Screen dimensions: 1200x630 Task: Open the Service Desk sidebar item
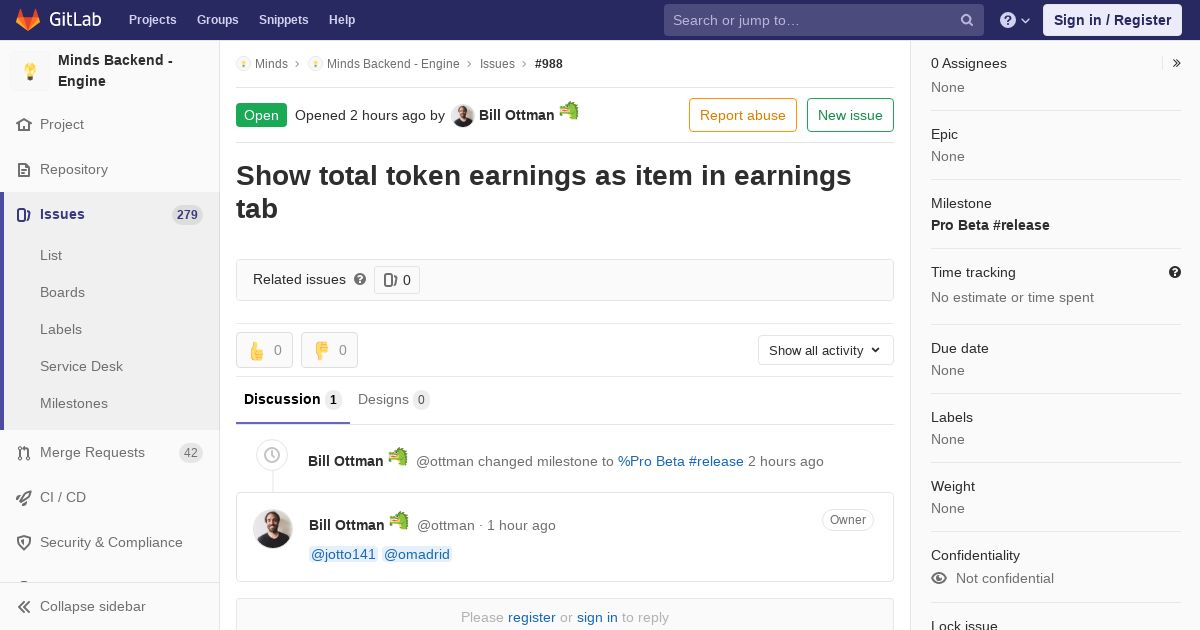pos(81,366)
